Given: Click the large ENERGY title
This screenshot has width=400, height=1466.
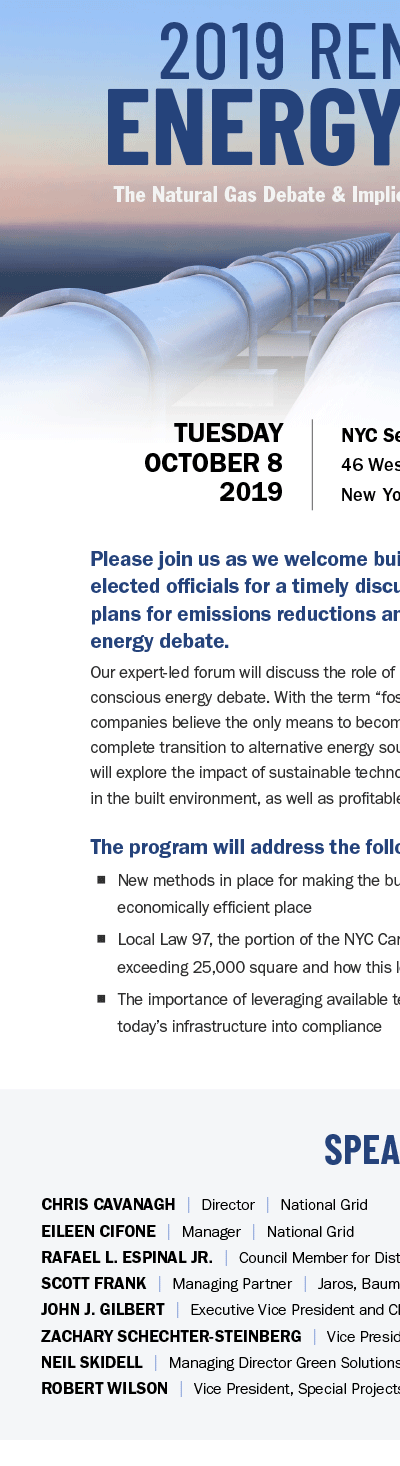Looking at the screenshot, I should (253, 132).
